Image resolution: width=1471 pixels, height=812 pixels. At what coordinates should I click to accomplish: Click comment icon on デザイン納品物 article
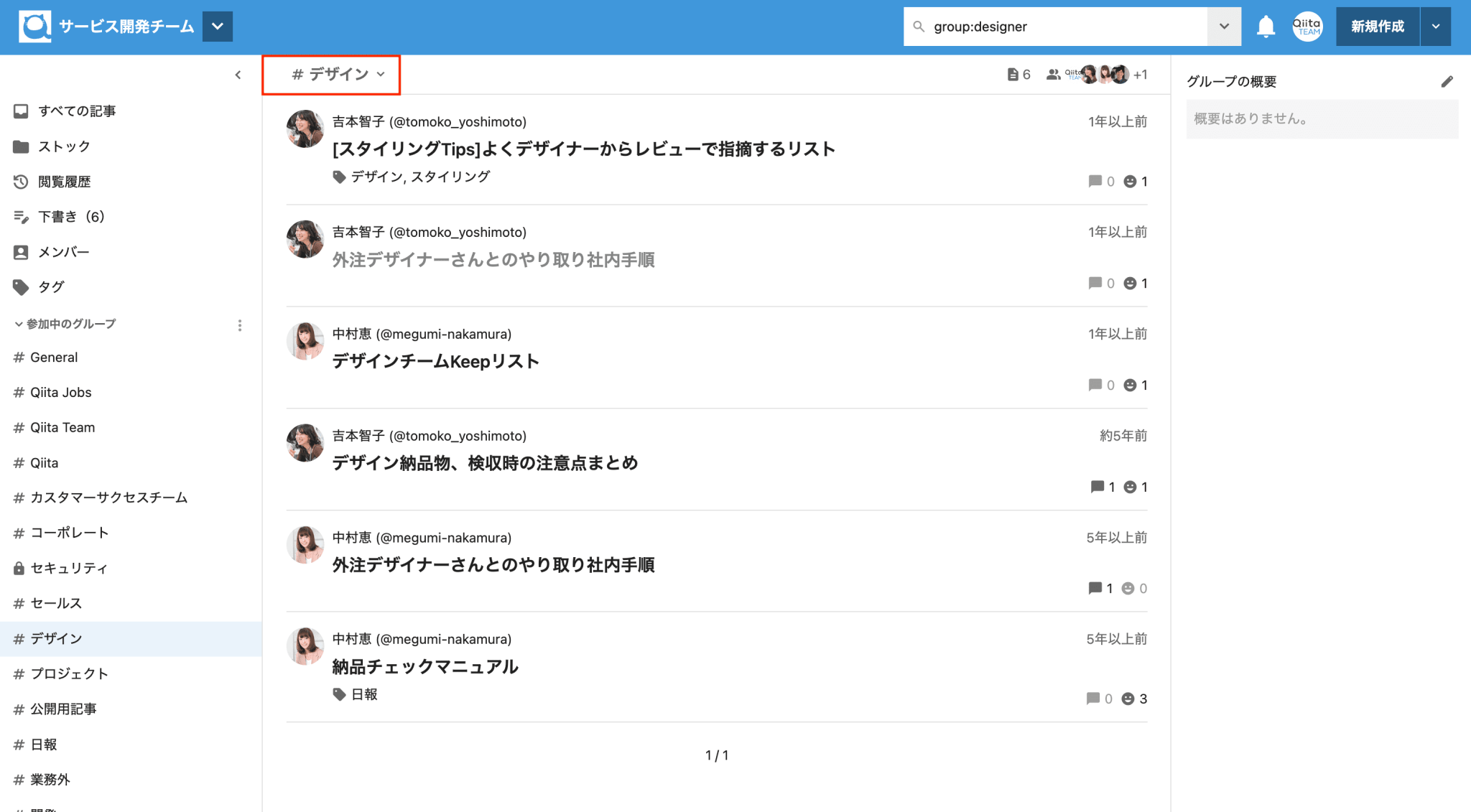(x=1097, y=487)
